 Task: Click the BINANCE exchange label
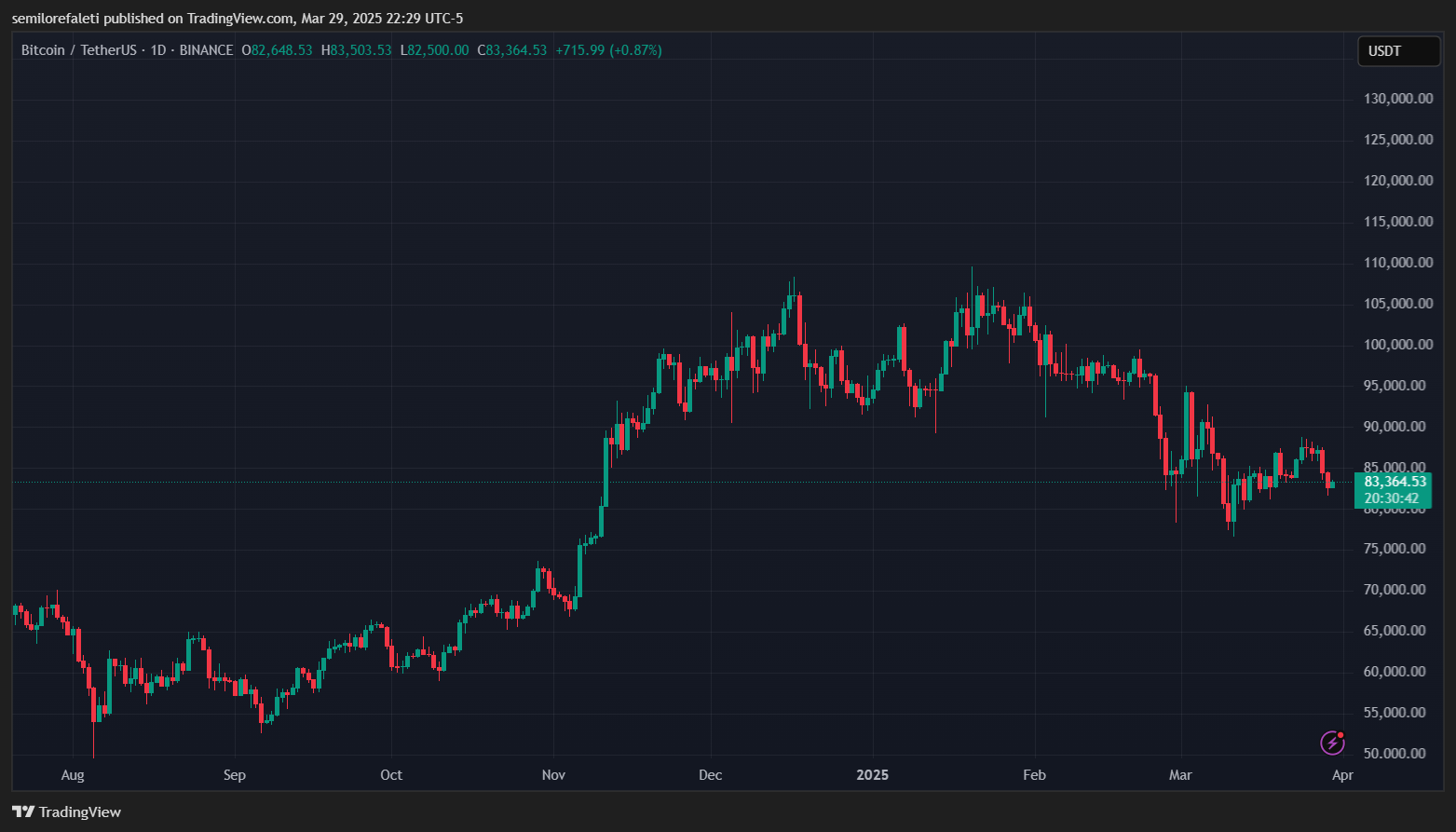206,49
